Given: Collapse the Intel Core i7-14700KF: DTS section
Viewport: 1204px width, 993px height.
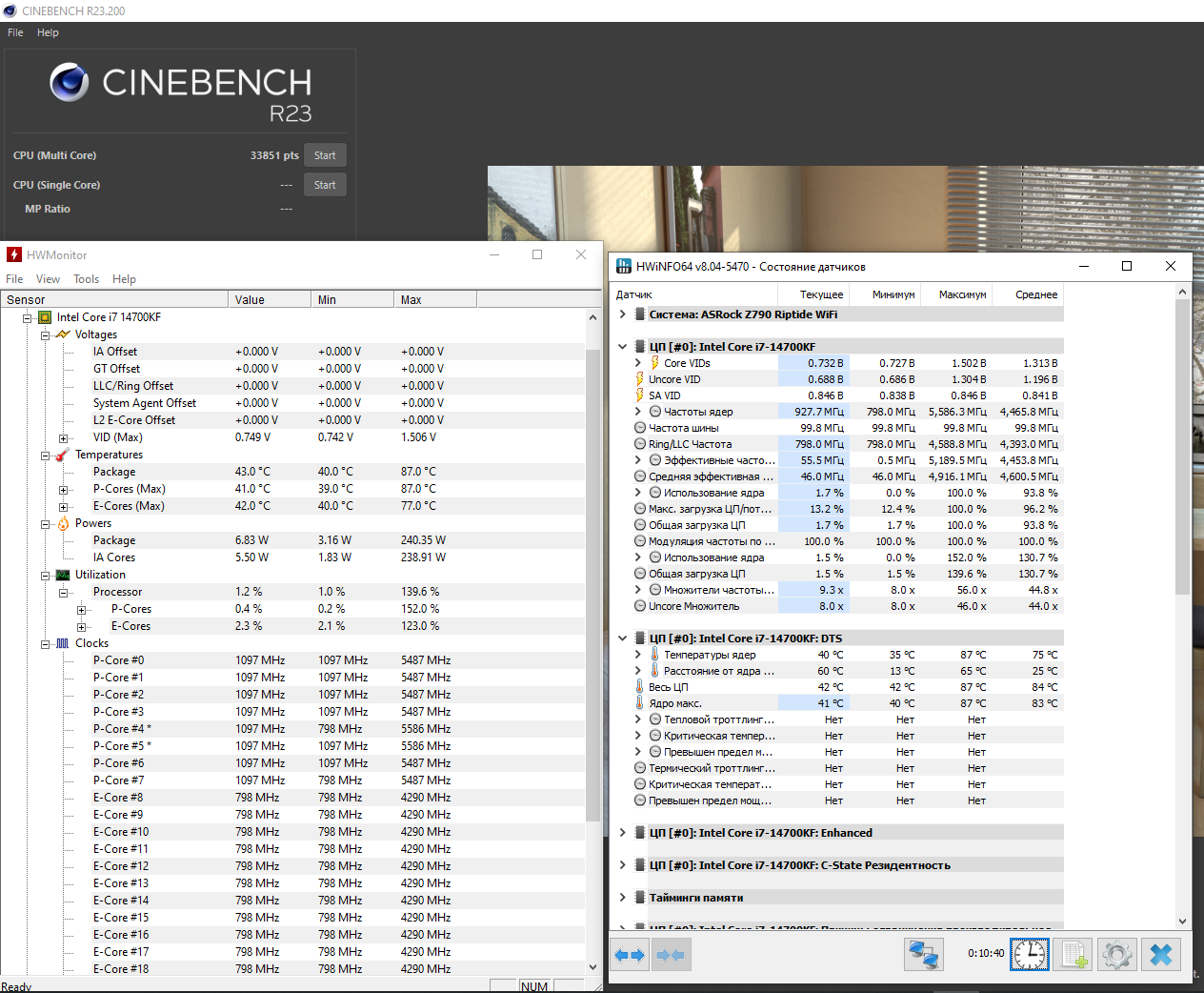Looking at the screenshot, I should click(623, 638).
